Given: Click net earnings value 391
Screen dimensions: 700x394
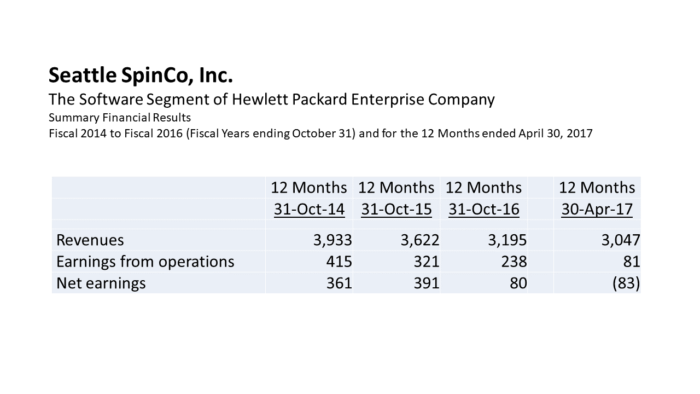Looking at the screenshot, I should tap(426, 283).
